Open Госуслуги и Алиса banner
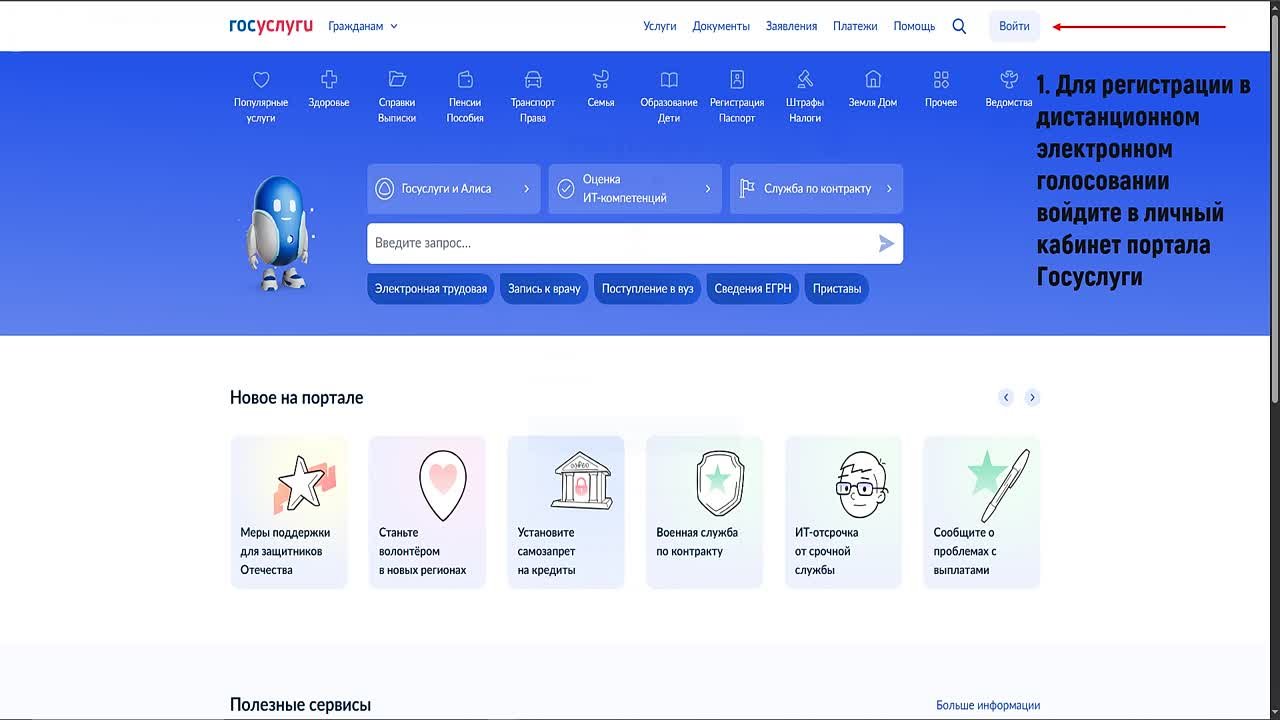 pyautogui.click(x=454, y=188)
